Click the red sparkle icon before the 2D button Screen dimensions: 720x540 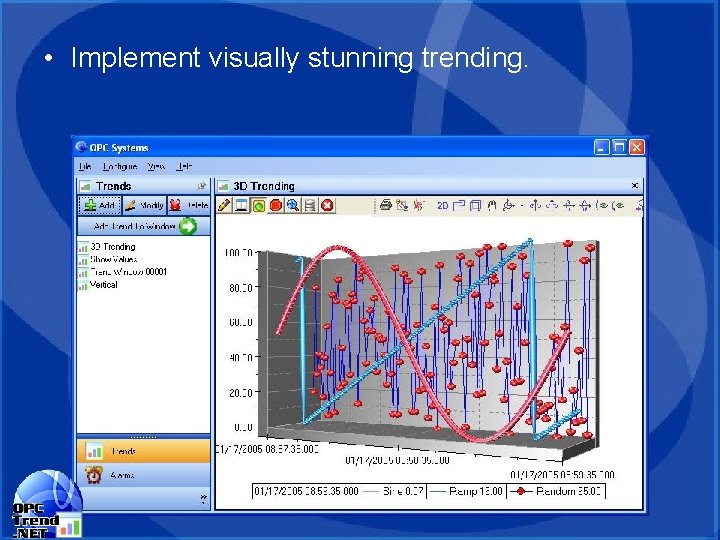coord(418,205)
